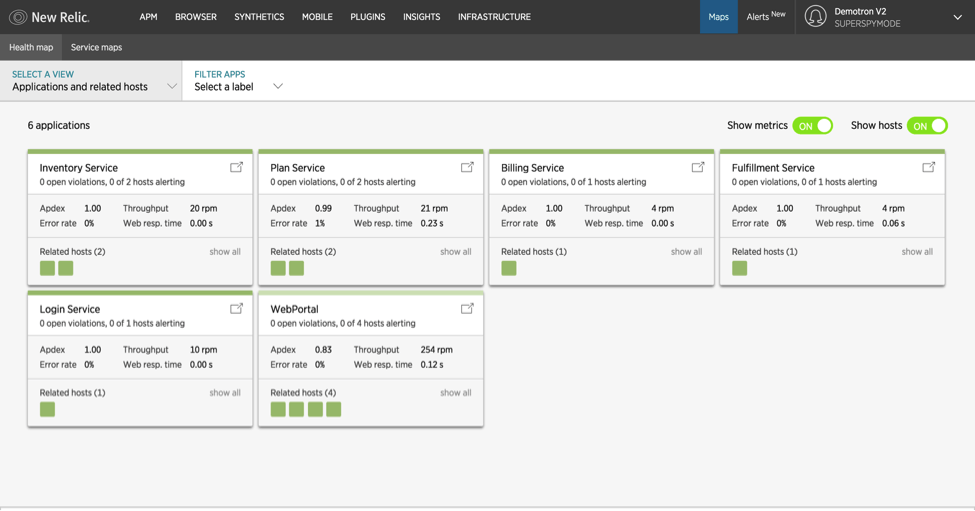Click WebPortal throughput value 254 rpm
The image size is (975, 511).
437,350
